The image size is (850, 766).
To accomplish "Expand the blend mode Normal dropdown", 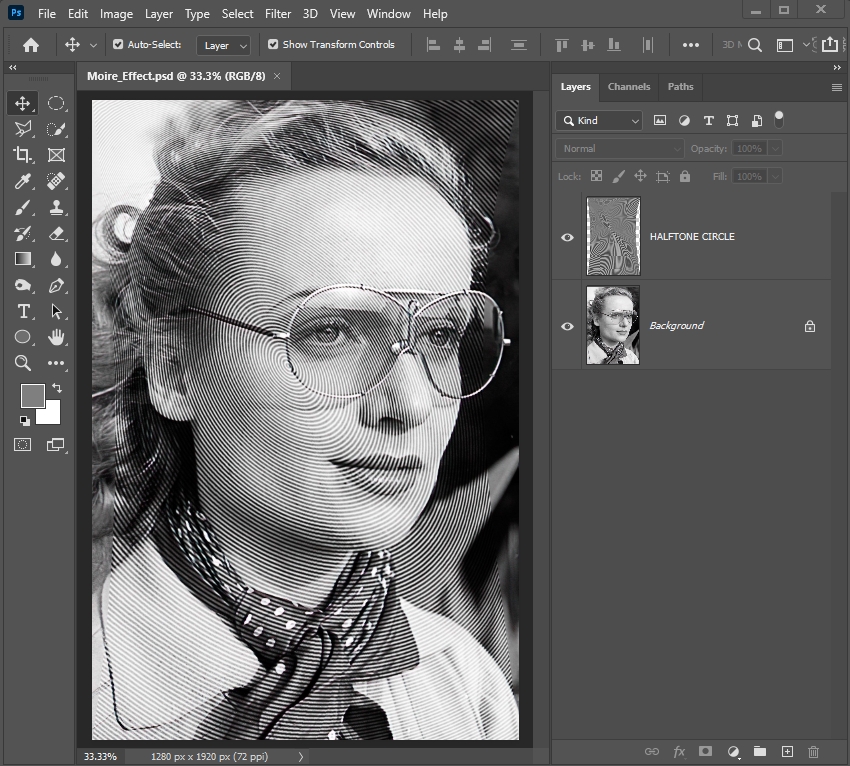I will pyautogui.click(x=620, y=148).
